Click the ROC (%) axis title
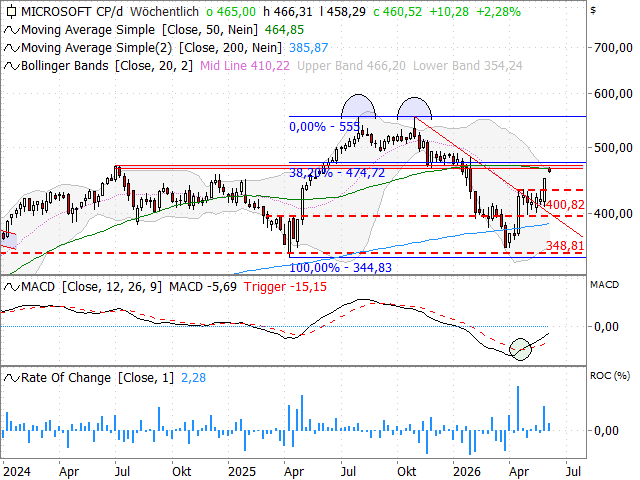 click(610, 376)
